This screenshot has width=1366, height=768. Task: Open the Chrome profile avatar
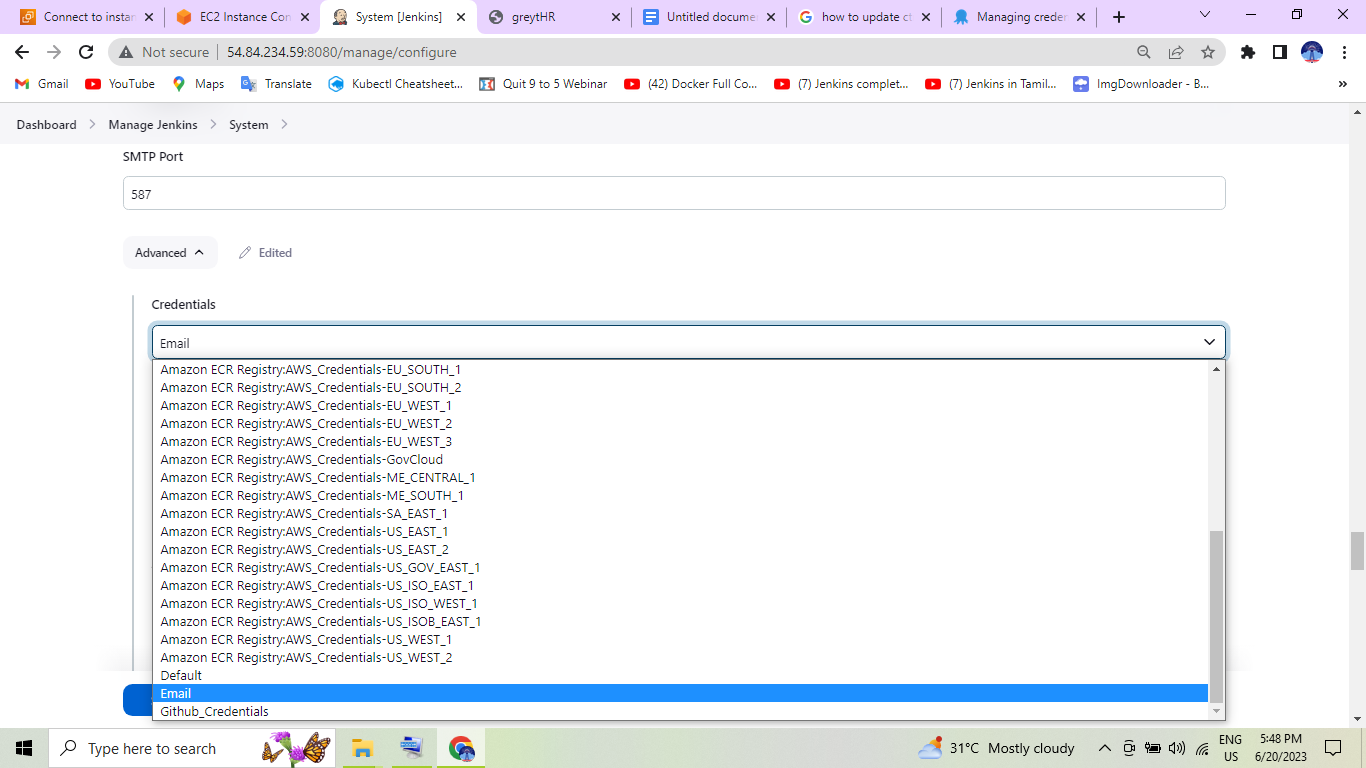click(x=1312, y=52)
